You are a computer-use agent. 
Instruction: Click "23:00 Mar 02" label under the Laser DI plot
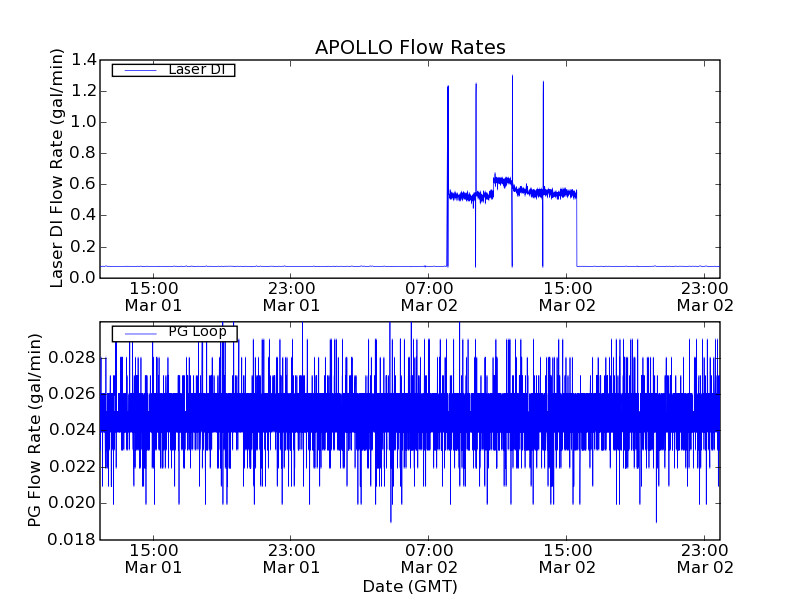(705, 297)
